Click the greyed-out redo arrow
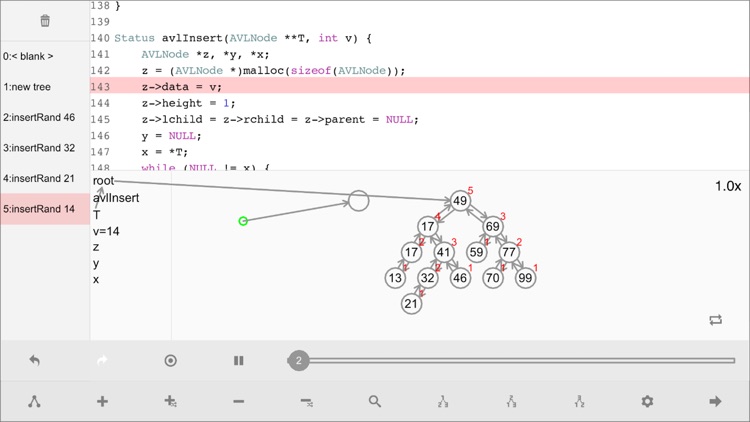The width and height of the screenshot is (750, 422). (102, 360)
